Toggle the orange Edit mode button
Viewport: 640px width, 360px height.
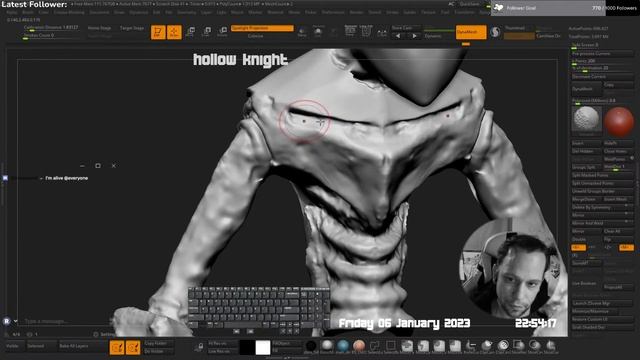[158, 32]
